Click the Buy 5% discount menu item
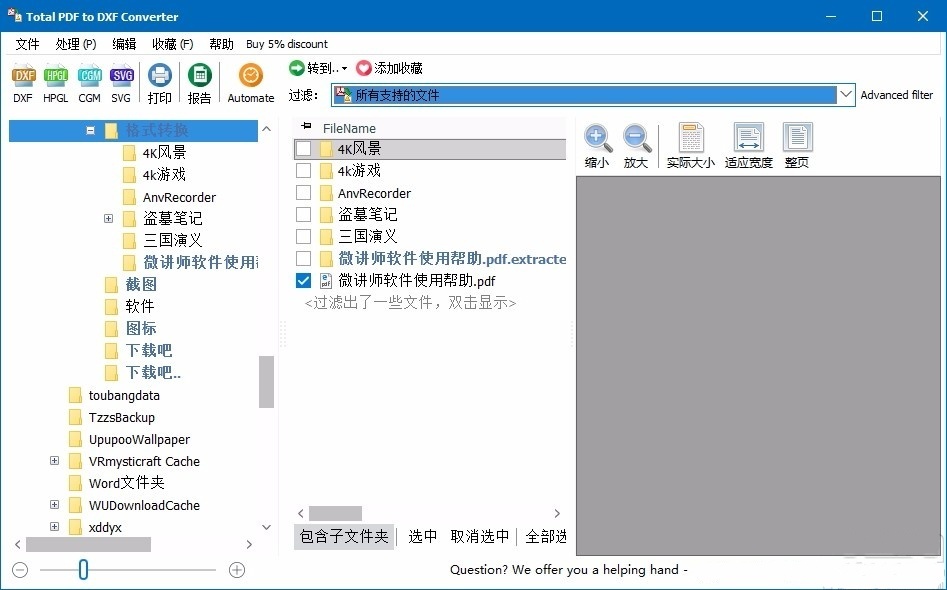The image size is (947, 590). tap(287, 44)
